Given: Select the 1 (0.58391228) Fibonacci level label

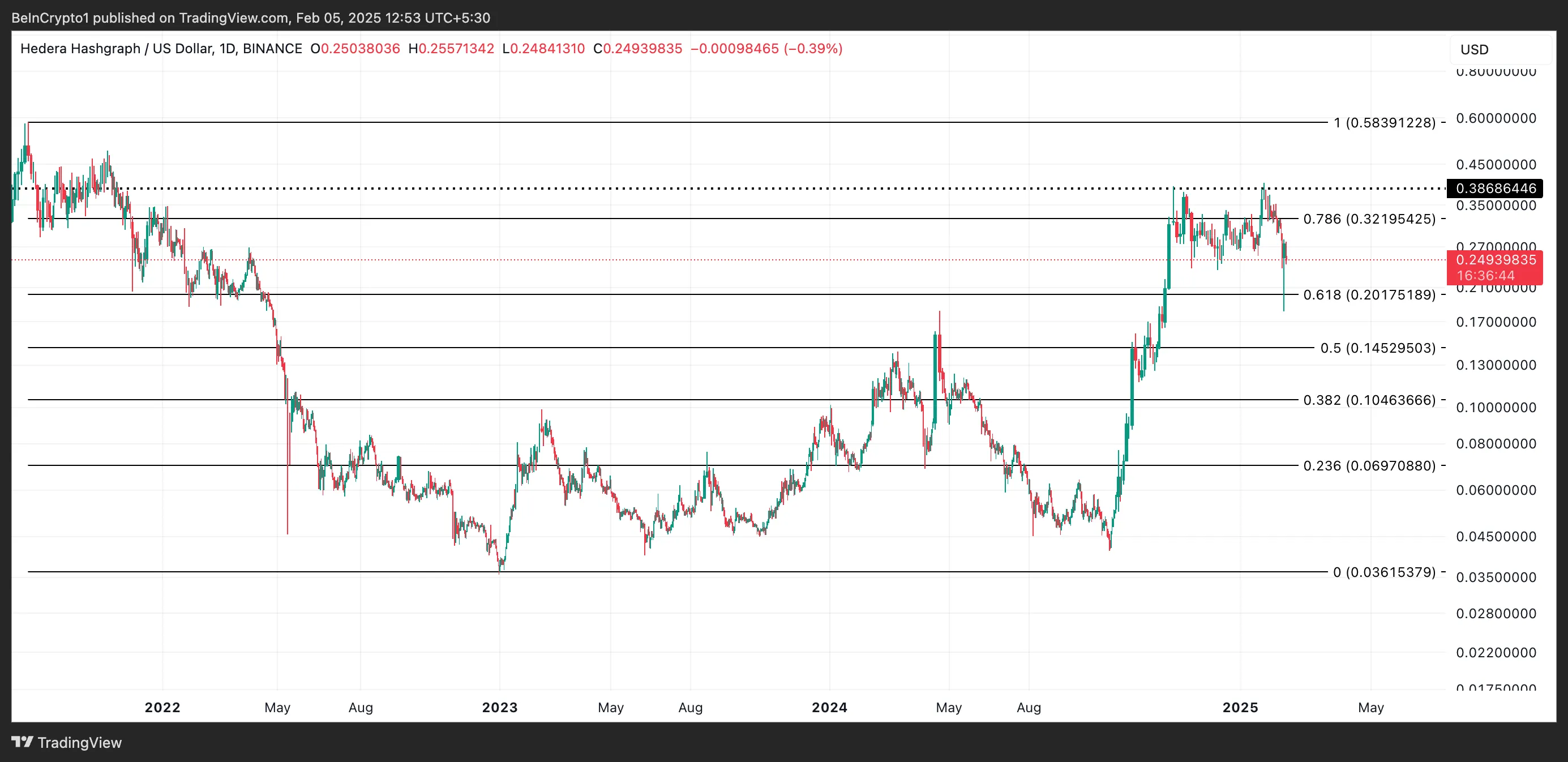Looking at the screenshot, I should 1383,123.
